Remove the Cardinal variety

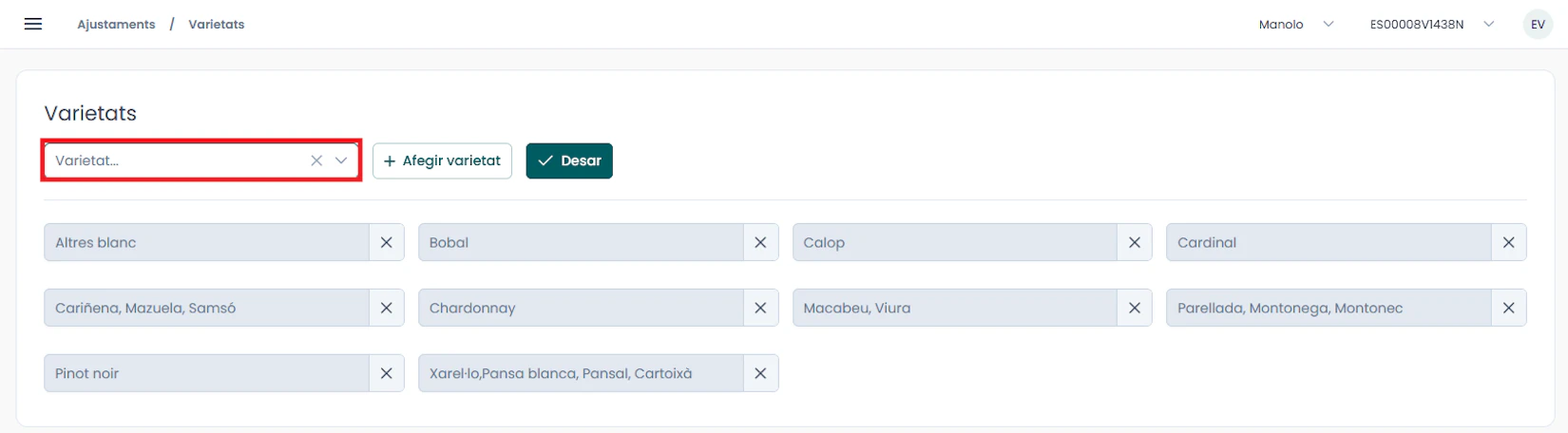pyautogui.click(x=1508, y=242)
